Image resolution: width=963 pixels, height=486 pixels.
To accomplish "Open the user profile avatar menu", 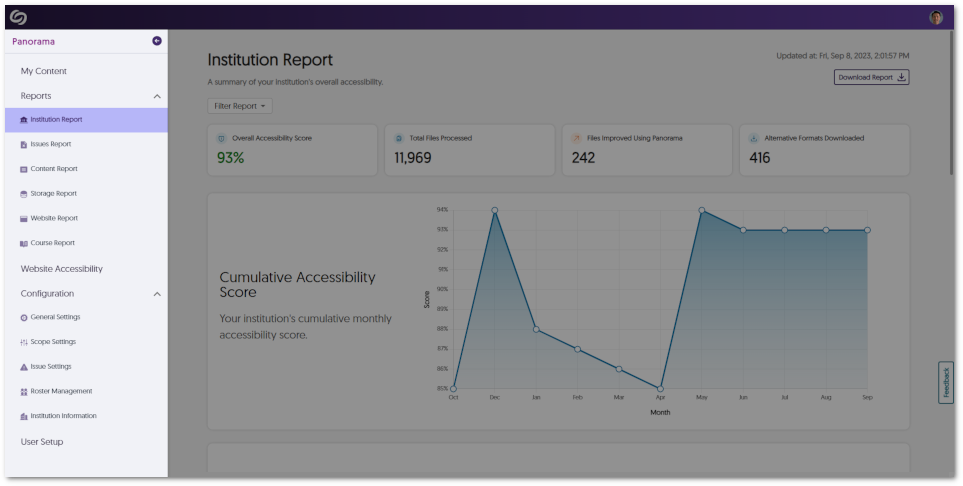I will (x=936, y=17).
